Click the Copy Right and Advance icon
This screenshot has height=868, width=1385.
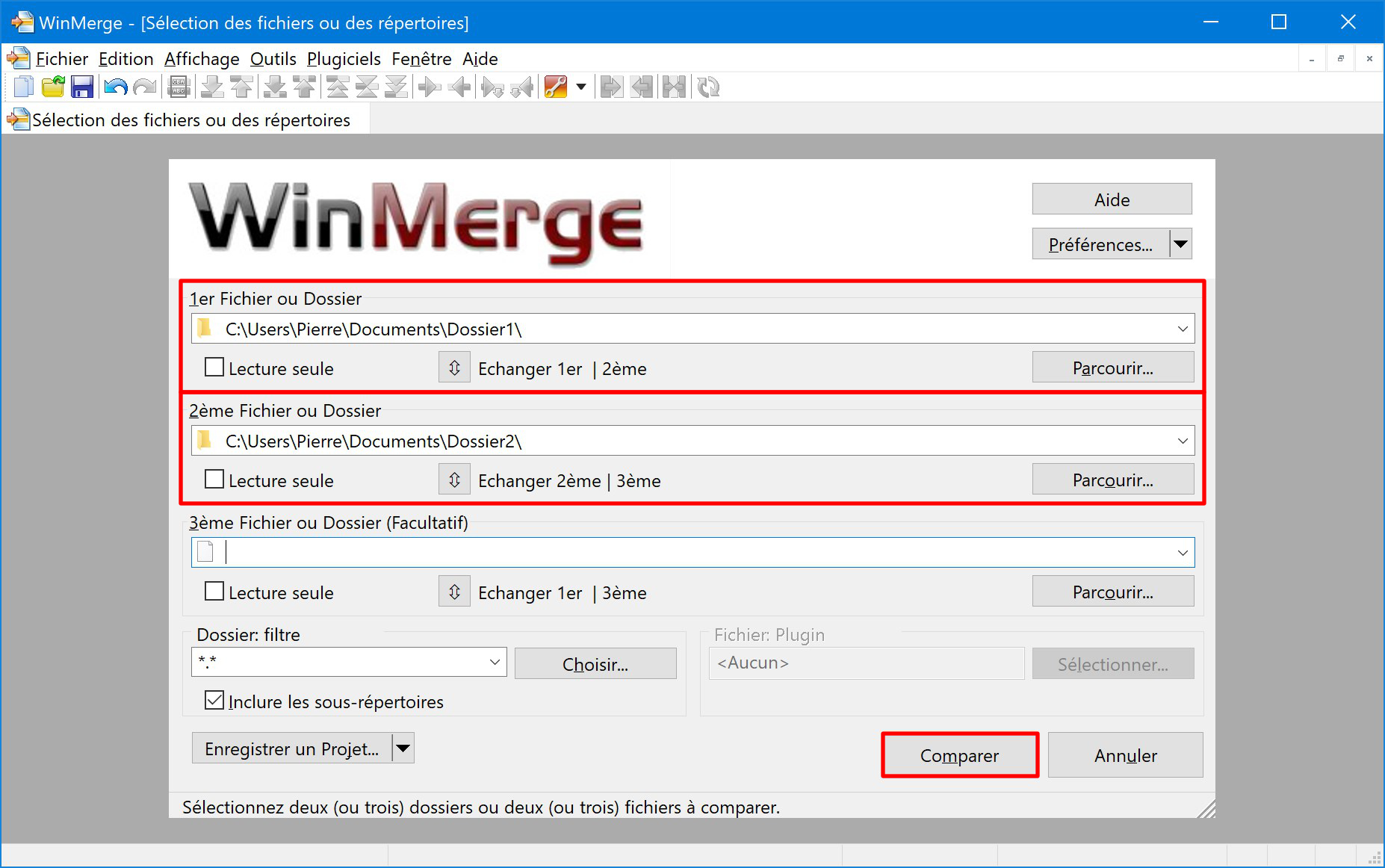click(492, 87)
